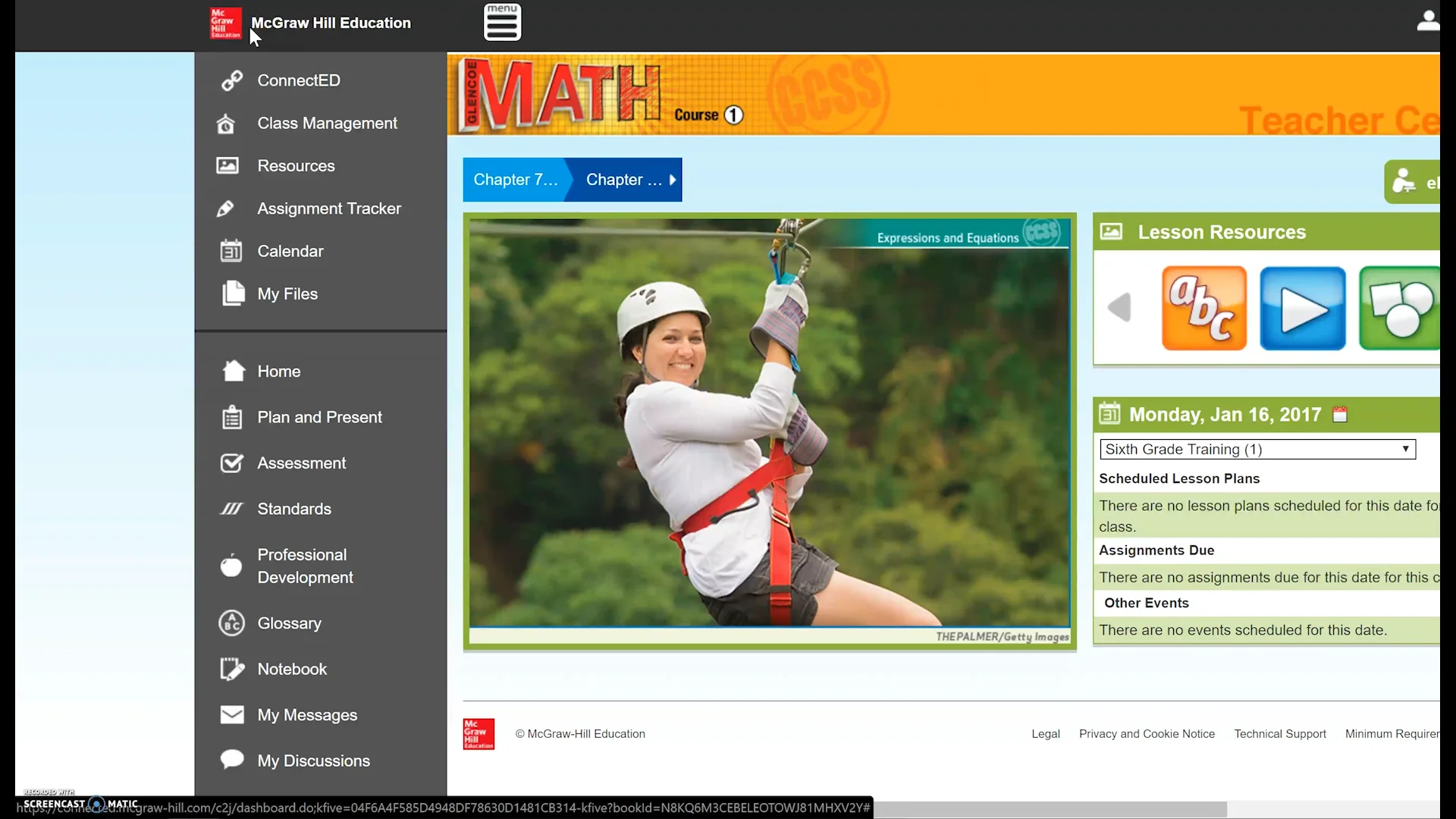The height and width of the screenshot is (819, 1456).
Task: Open the blue play video resource
Action: [1303, 308]
